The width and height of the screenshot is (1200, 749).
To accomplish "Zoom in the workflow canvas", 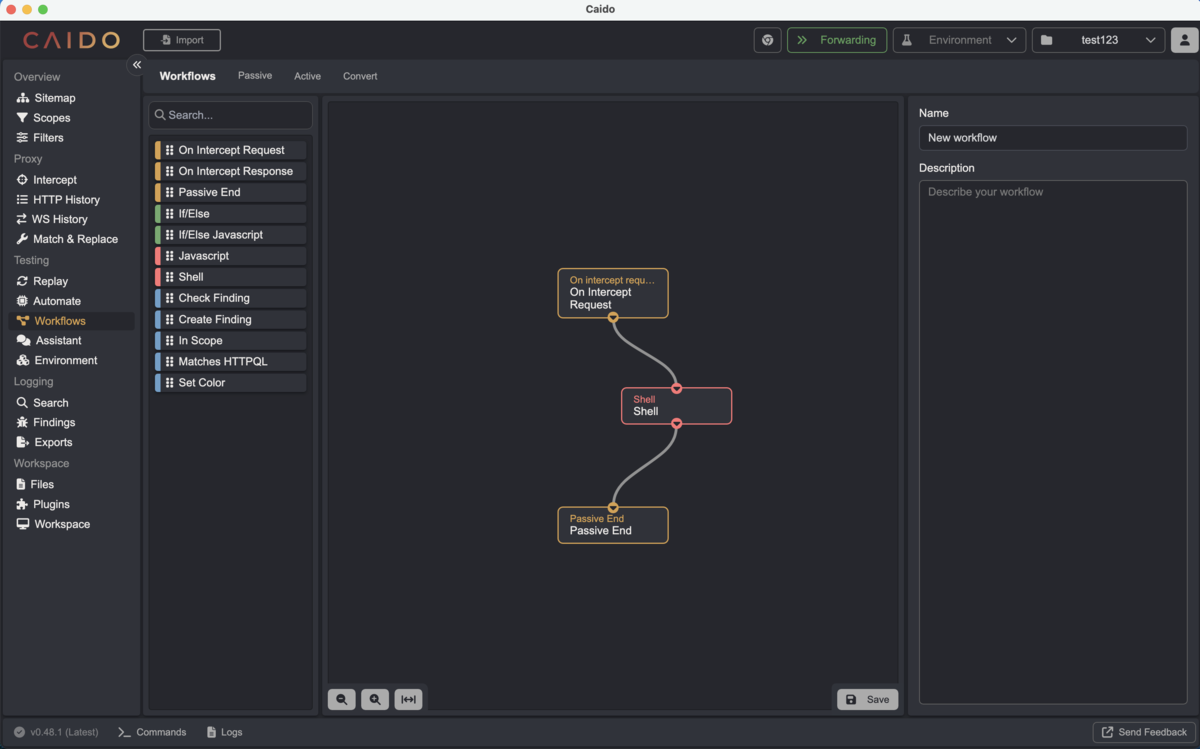I will point(375,699).
